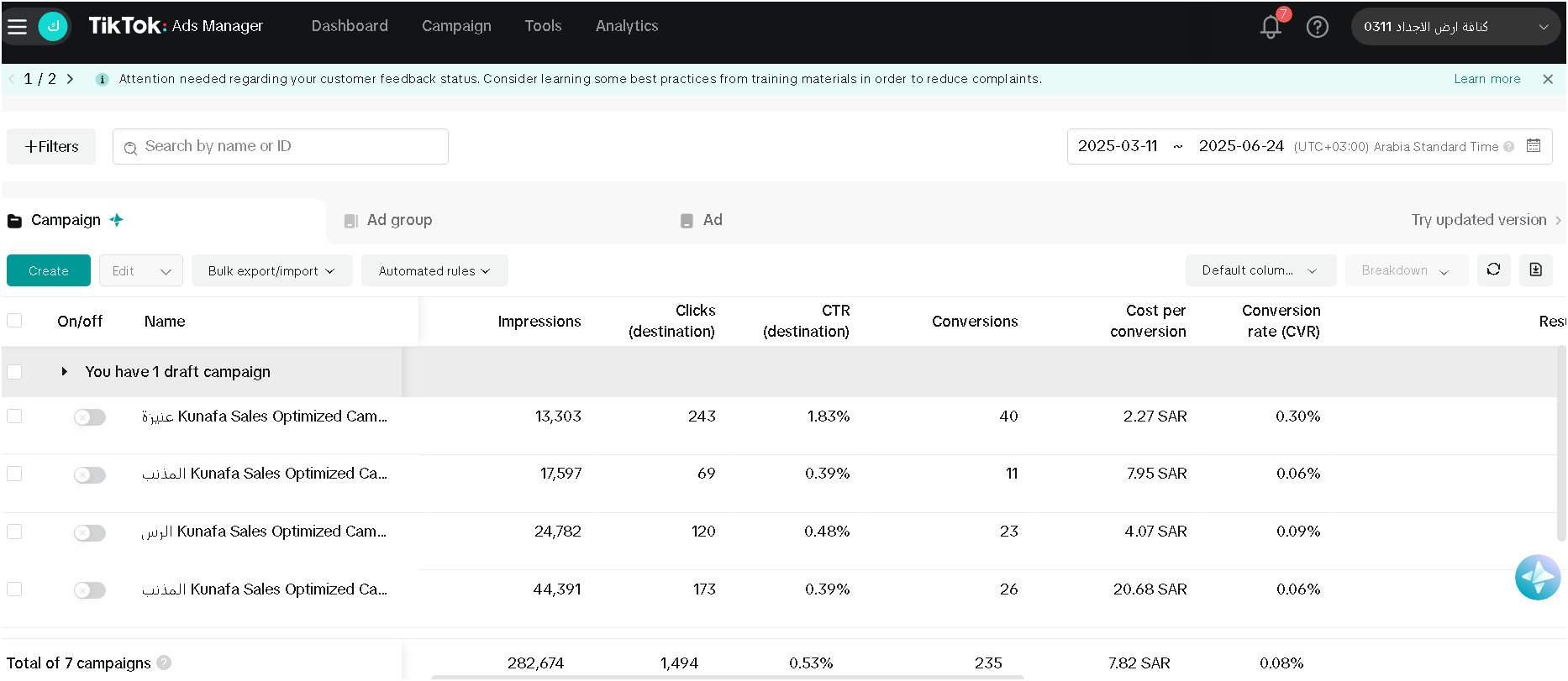Click the export report file icon
This screenshot has height=681, width=1568.
click(1536, 270)
